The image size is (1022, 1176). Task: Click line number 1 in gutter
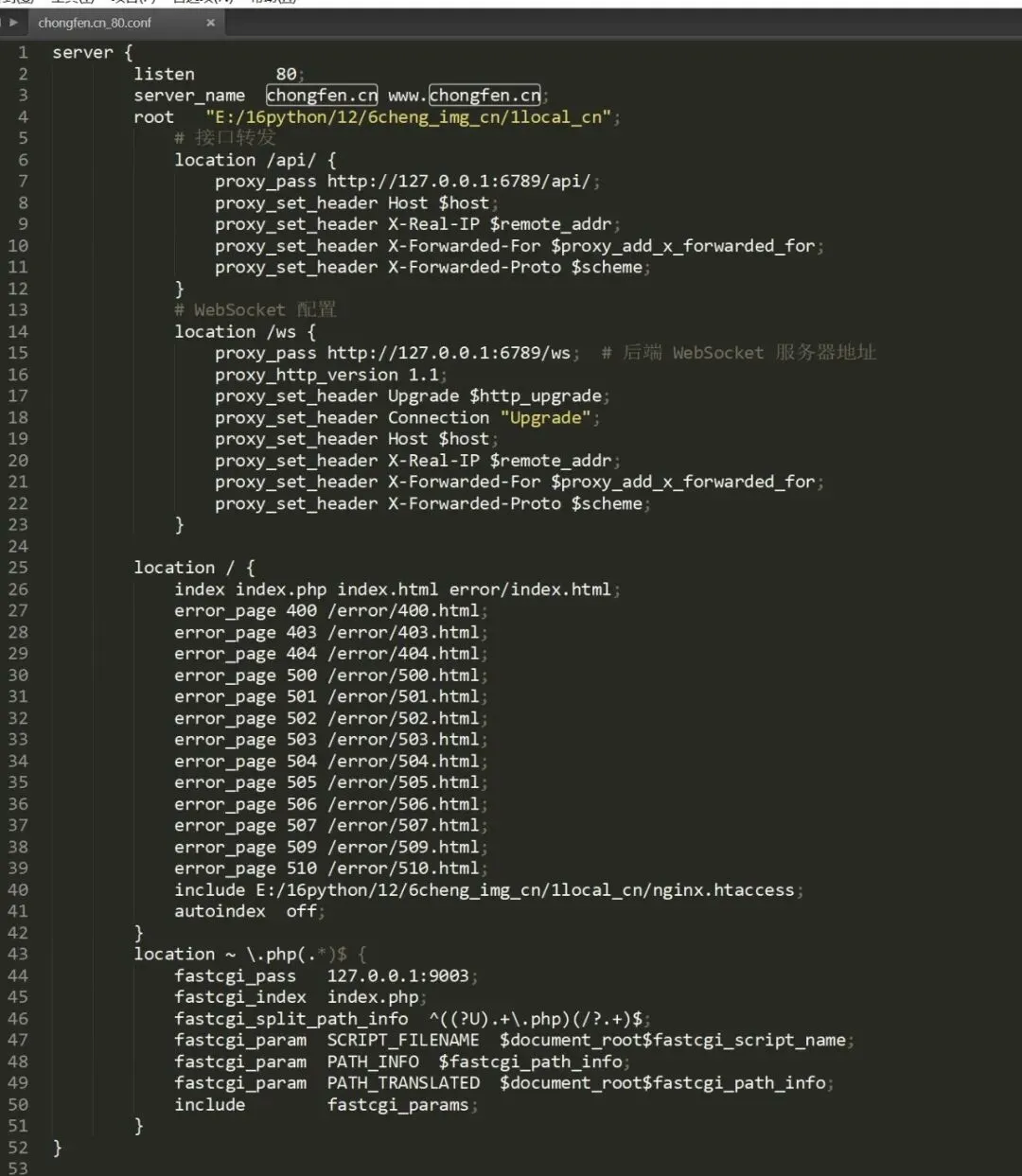click(22, 53)
